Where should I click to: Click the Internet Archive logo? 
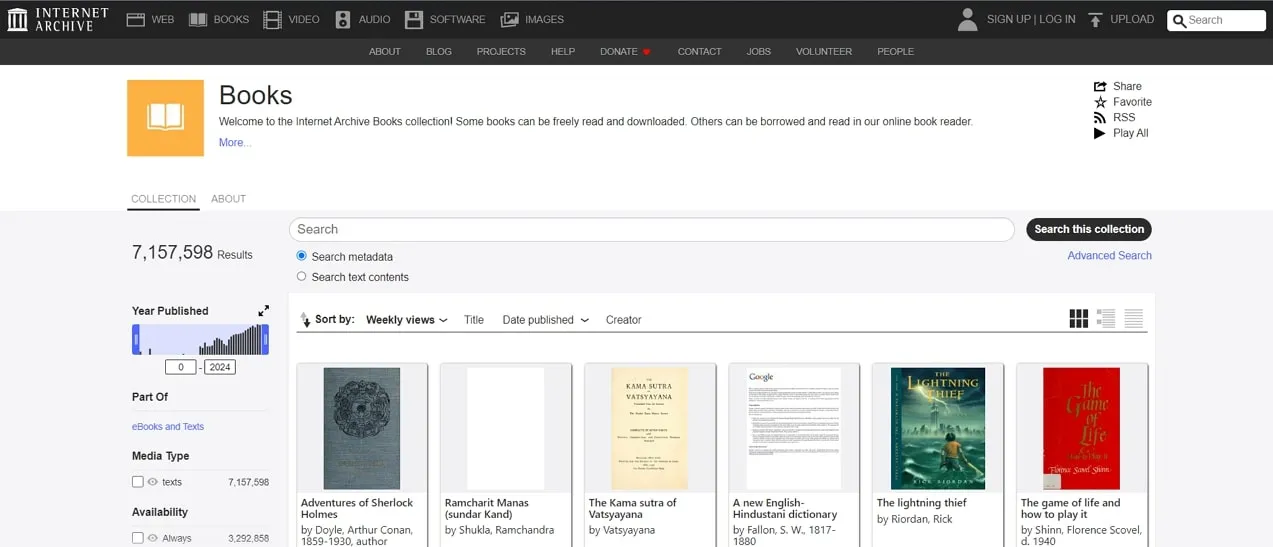(x=58, y=19)
